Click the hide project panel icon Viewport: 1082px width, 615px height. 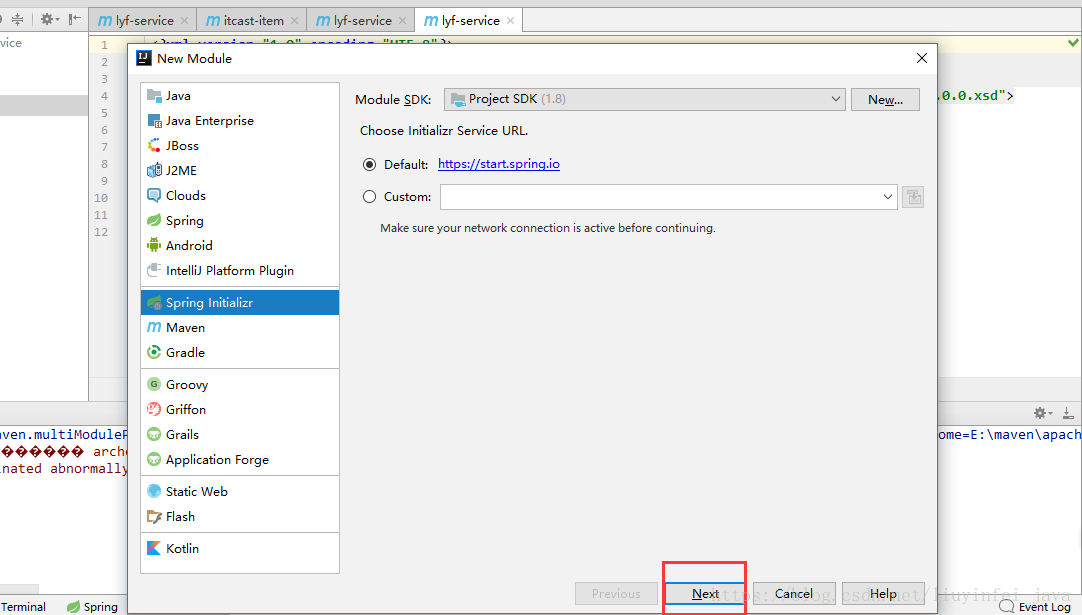(x=75, y=19)
